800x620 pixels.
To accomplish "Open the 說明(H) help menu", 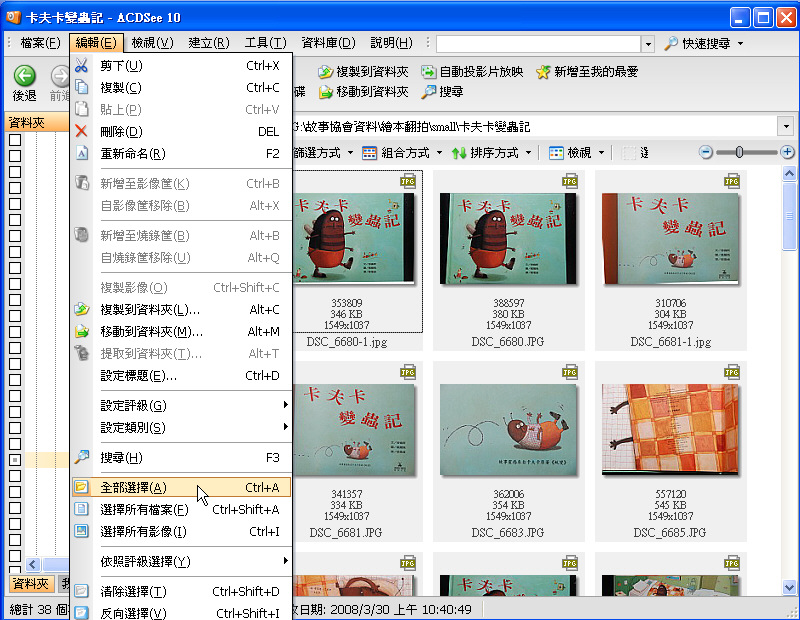I will [x=391, y=43].
